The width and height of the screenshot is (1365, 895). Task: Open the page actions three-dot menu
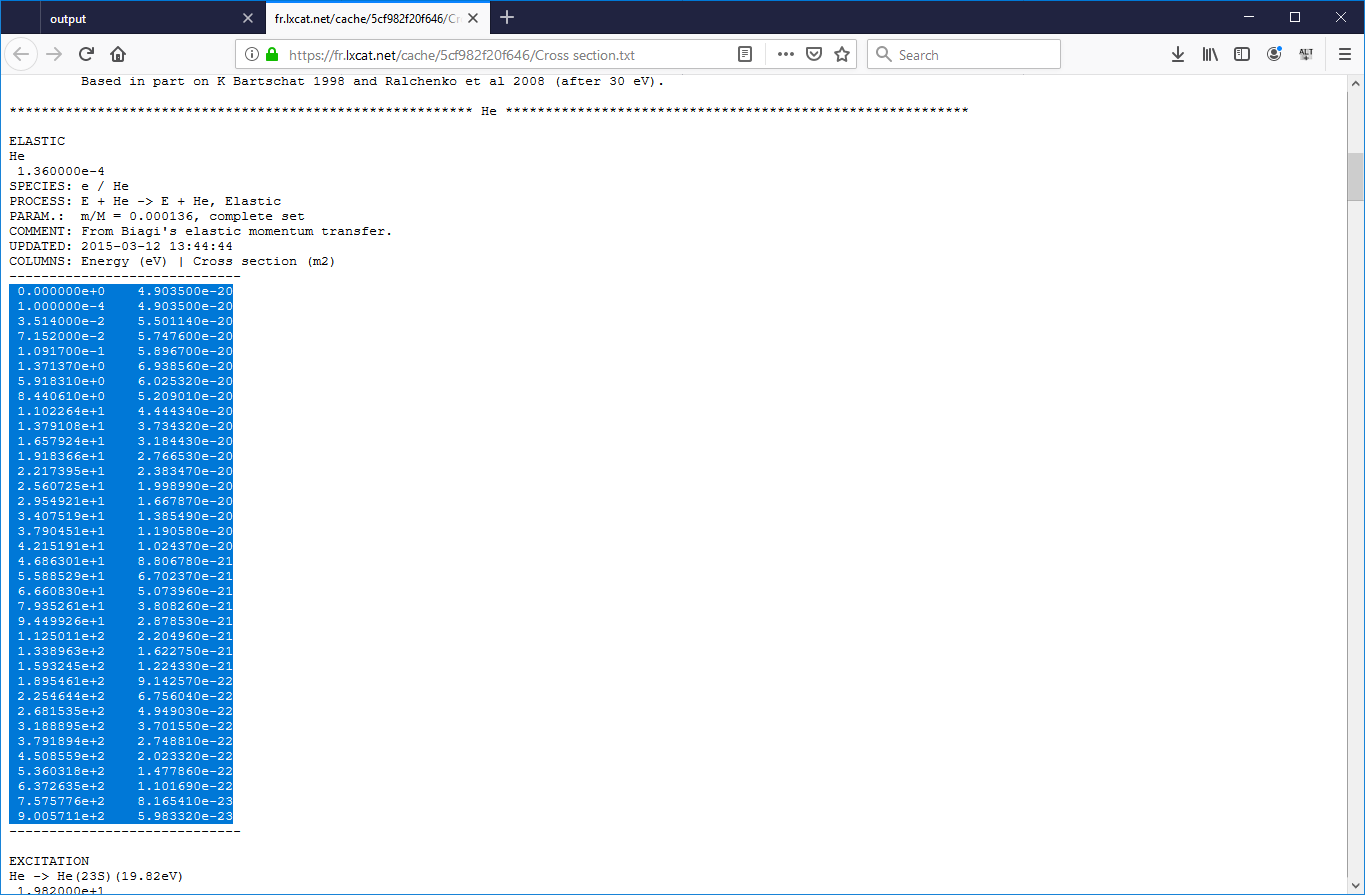786,55
